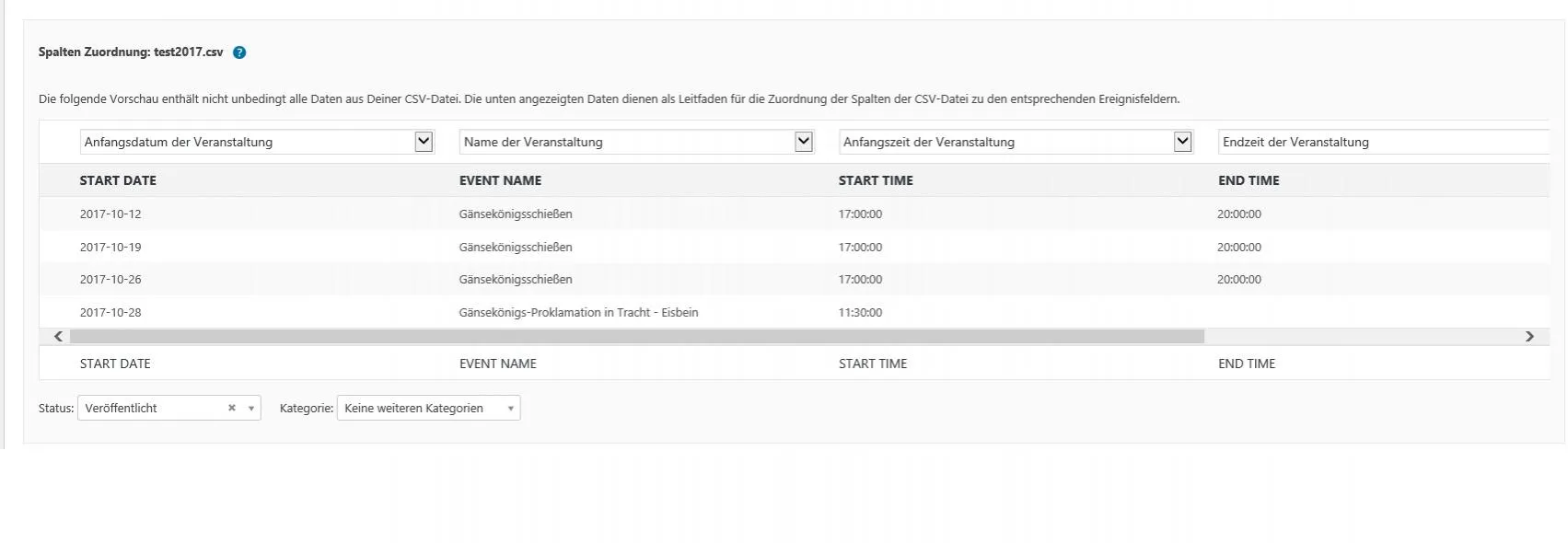Click the 11:30:00 start time cell
The width and height of the screenshot is (1568, 543).
coord(860,312)
